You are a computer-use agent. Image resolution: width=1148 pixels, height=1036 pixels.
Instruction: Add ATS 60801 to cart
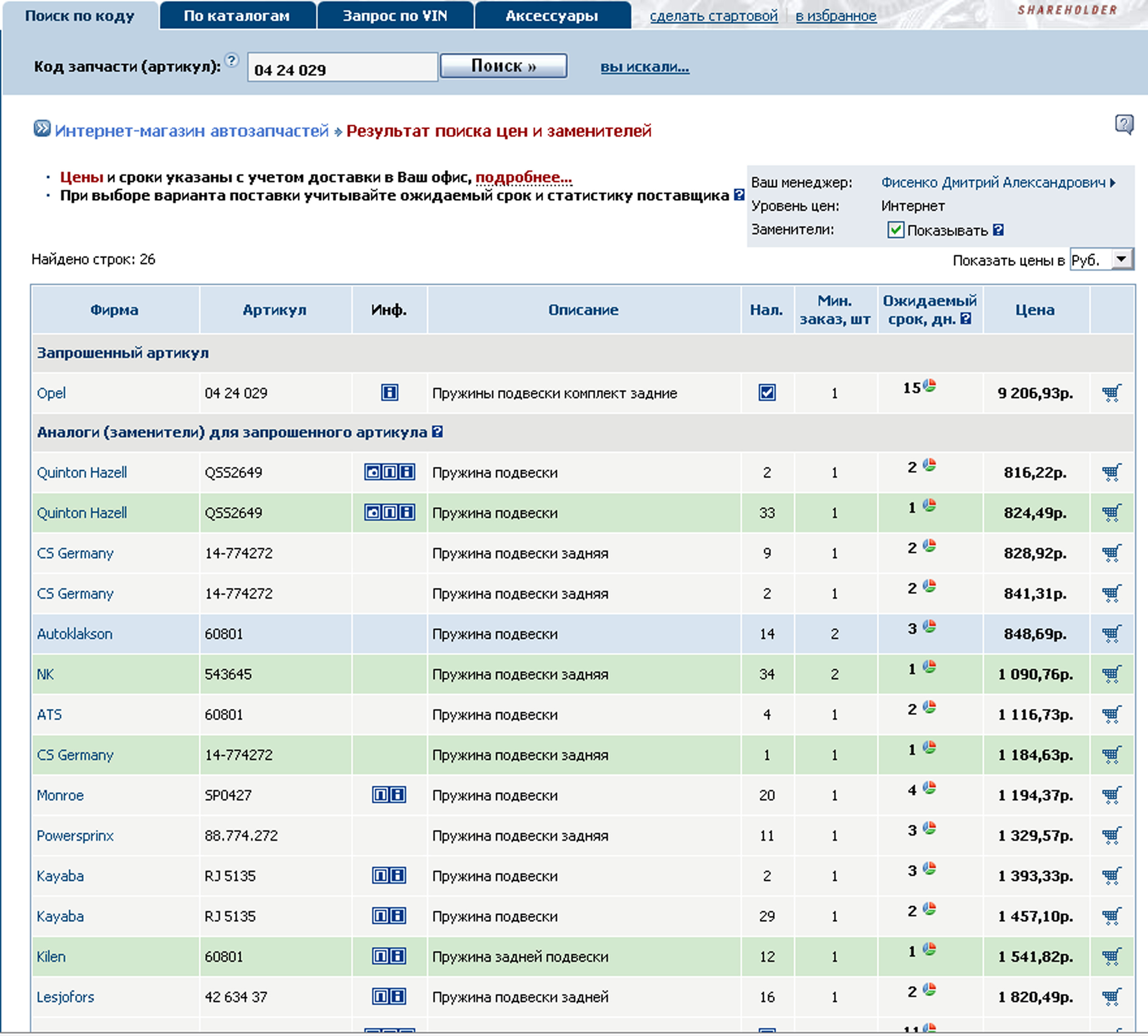(x=1111, y=714)
